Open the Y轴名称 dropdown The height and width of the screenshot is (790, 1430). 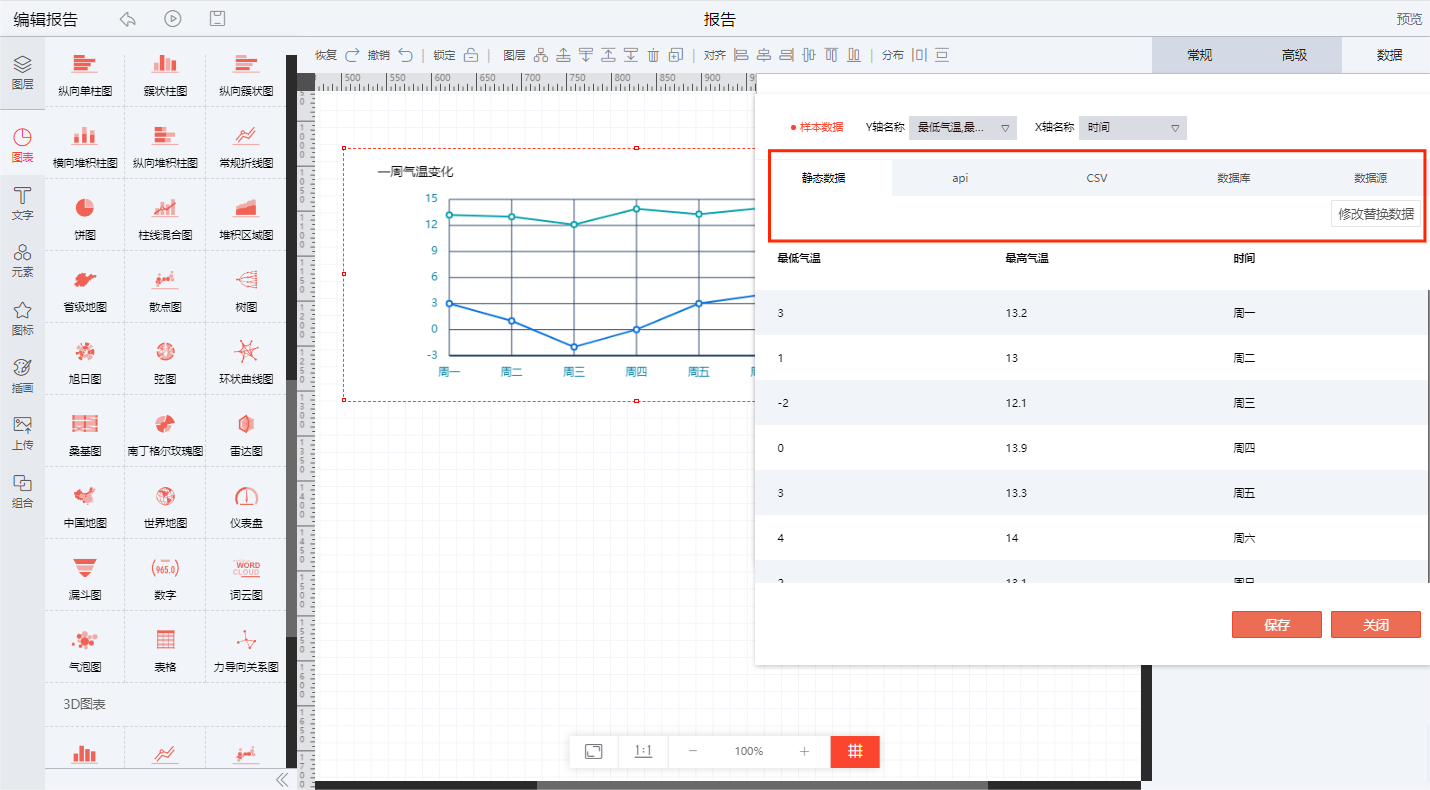click(x=962, y=128)
